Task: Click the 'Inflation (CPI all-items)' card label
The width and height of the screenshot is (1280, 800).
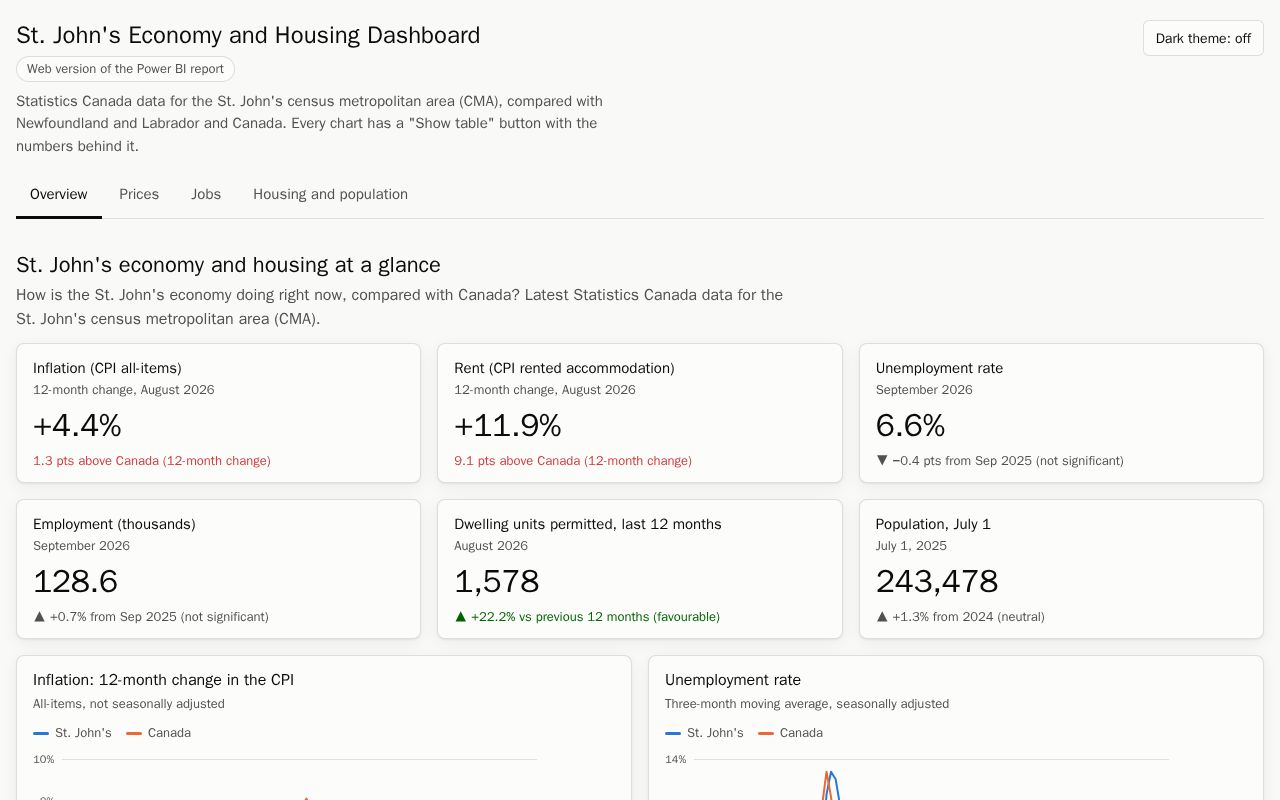Action: [x=107, y=368]
